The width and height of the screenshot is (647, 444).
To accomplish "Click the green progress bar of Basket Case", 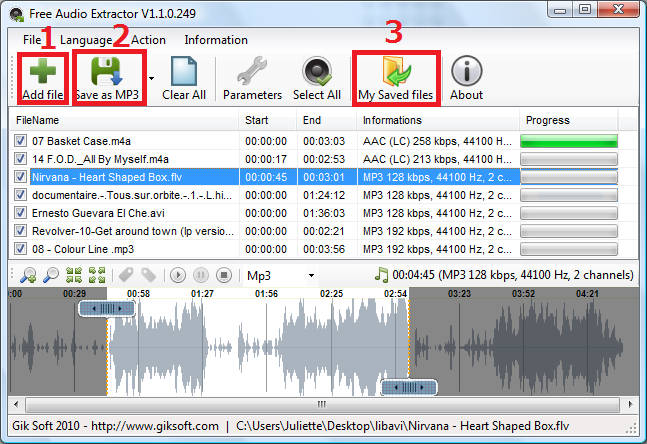I will [569, 141].
